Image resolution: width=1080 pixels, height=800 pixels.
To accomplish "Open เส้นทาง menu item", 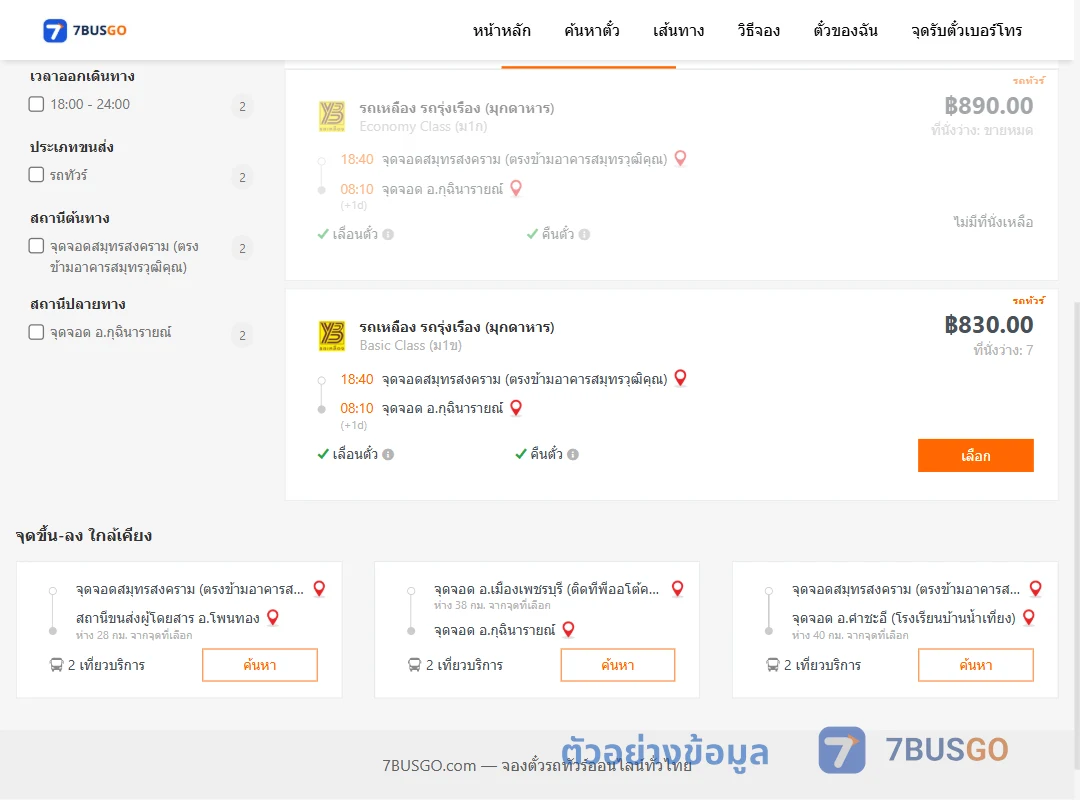I will click(678, 30).
